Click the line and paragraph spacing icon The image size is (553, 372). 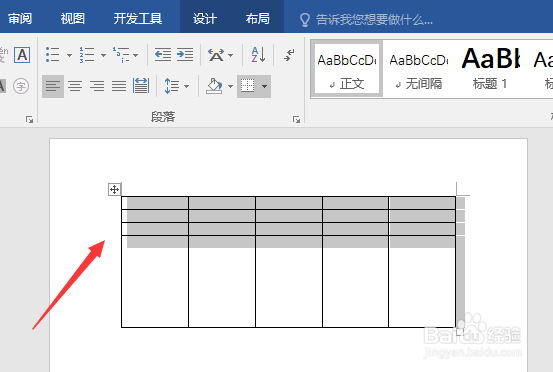click(x=172, y=86)
